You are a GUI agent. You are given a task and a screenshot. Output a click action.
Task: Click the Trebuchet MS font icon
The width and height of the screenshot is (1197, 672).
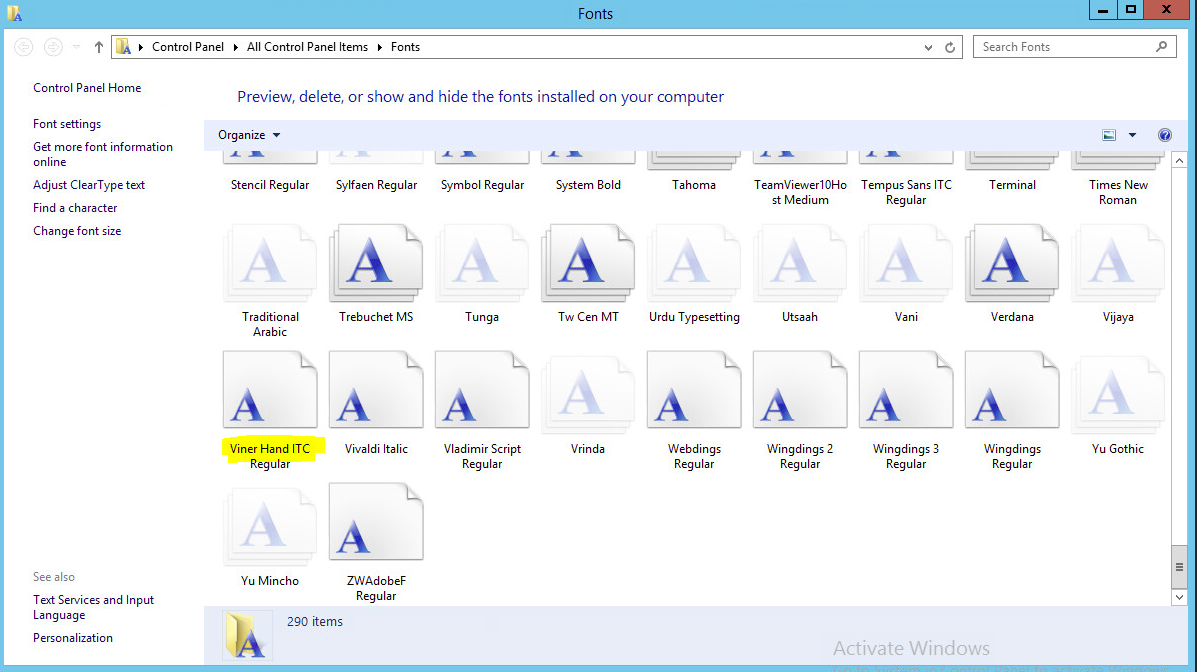click(x=376, y=263)
